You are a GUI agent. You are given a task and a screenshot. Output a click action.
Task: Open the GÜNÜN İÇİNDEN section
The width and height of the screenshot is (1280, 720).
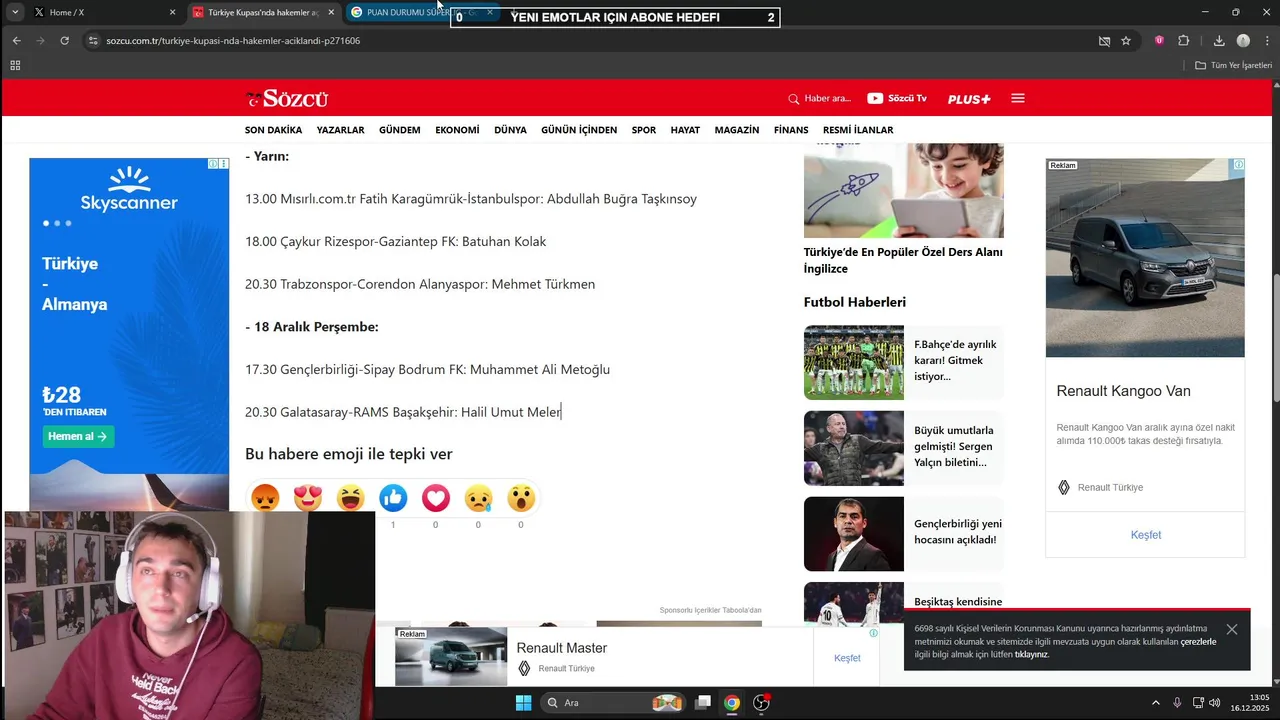[579, 130]
